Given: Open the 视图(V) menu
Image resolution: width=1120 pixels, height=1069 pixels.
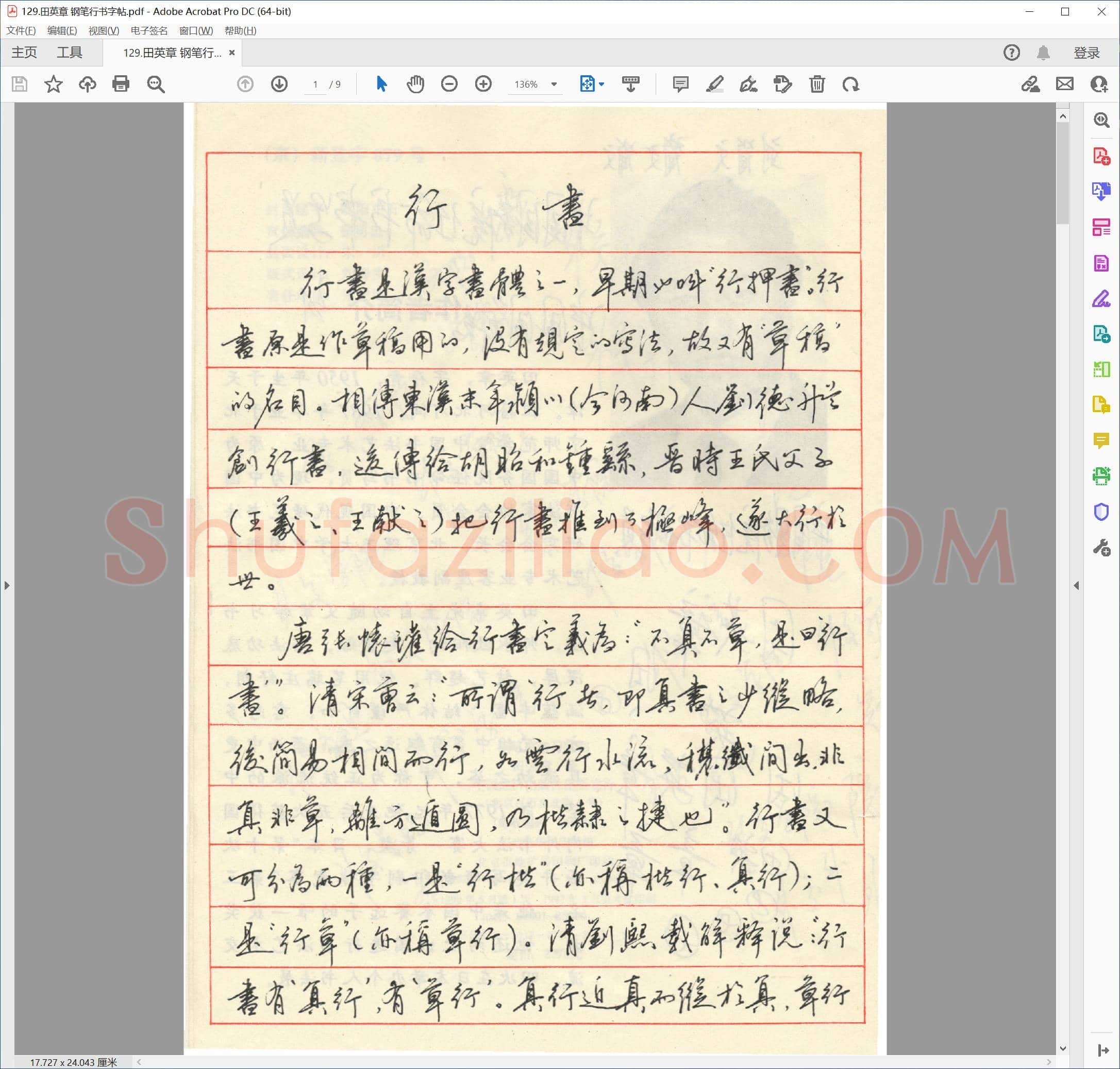Looking at the screenshot, I should (x=104, y=30).
